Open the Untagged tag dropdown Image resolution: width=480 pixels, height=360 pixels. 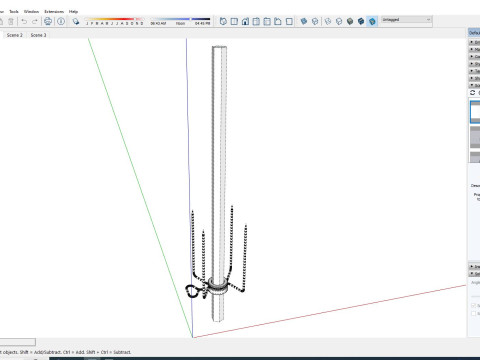tap(406, 20)
